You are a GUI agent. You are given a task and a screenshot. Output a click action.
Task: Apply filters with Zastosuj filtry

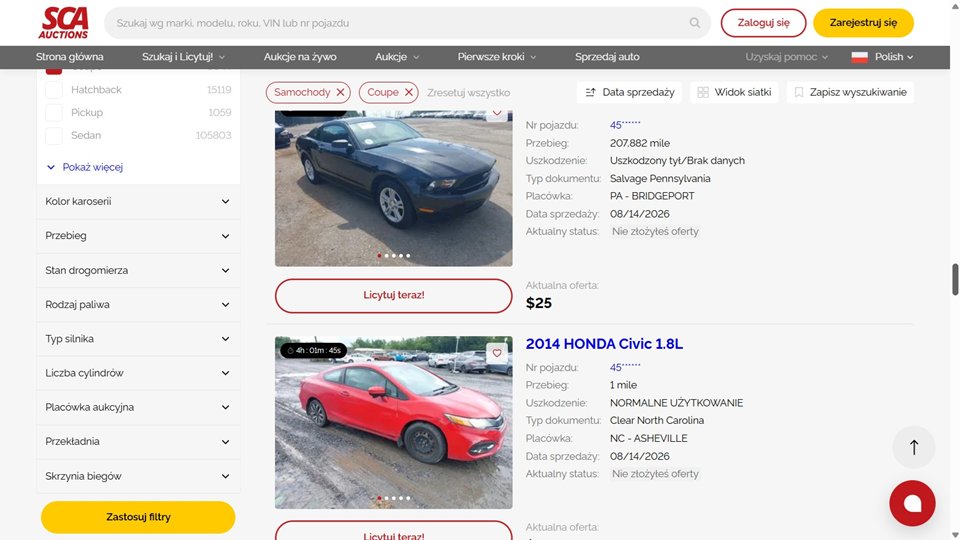point(138,517)
